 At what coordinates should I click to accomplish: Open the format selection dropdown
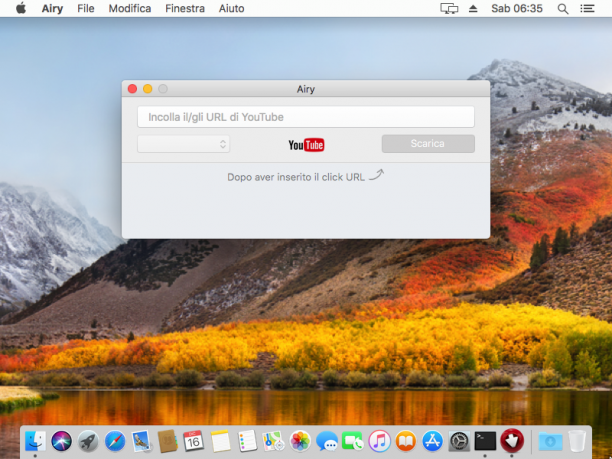(x=183, y=144)
